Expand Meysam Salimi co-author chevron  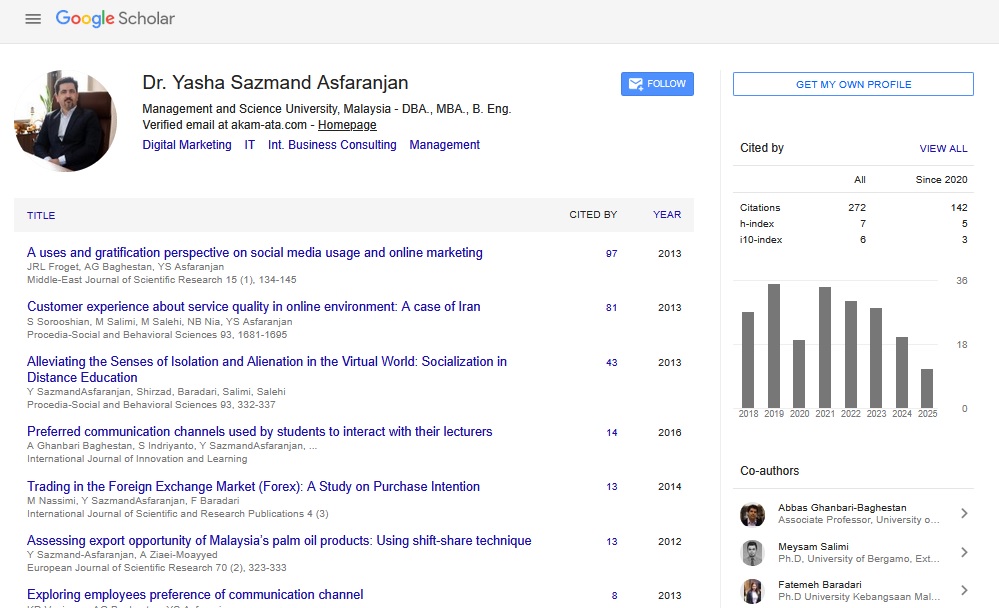pos(964,553)
